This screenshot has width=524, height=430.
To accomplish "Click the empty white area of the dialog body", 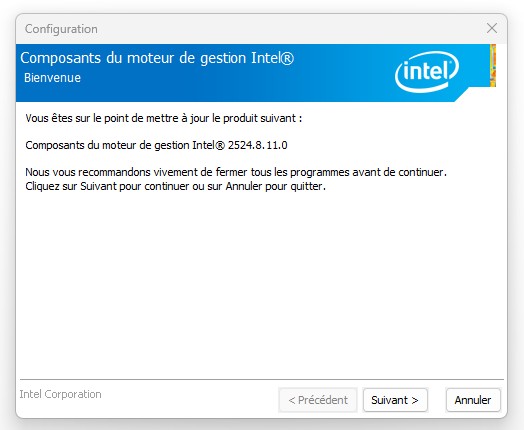I will coord(262,284).
